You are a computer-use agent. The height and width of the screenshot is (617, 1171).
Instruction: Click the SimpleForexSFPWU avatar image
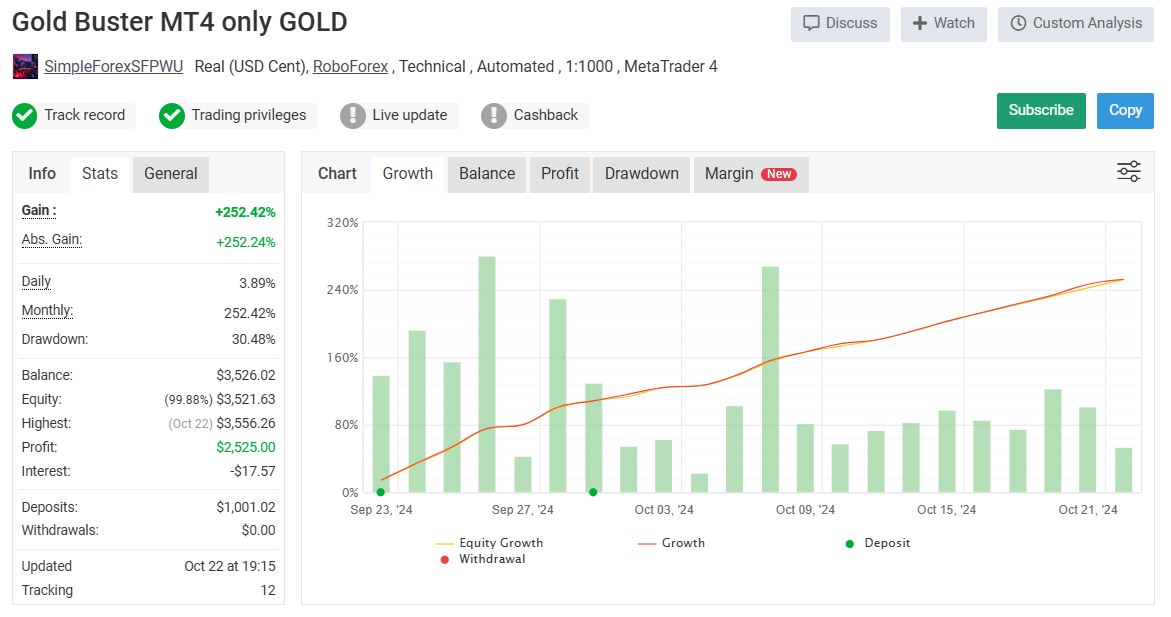tap(25, 67)
